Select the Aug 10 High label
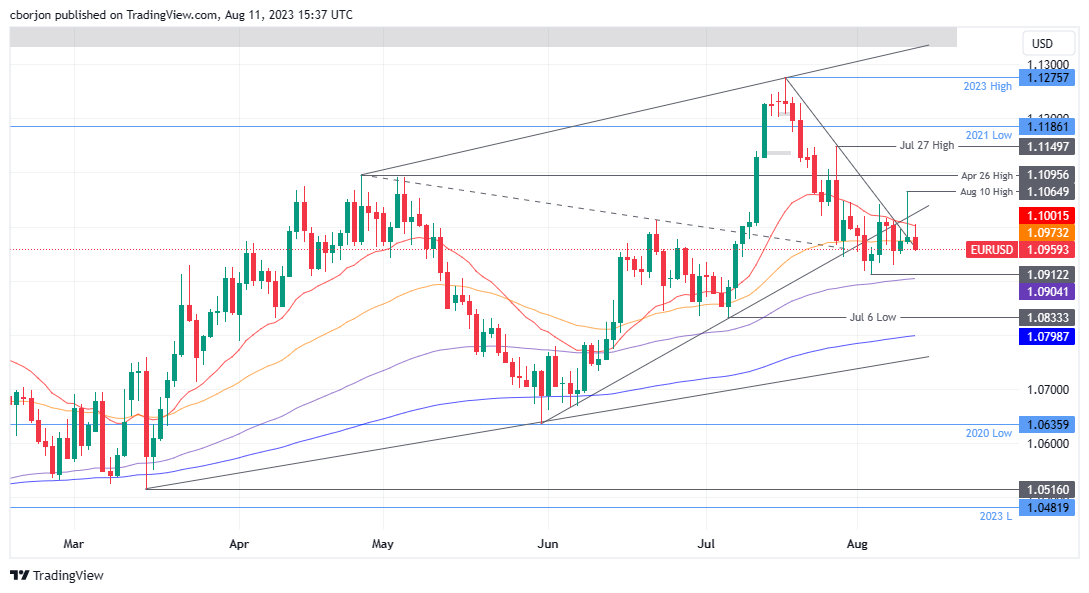Image resolution: width=1089 pixels, height=593 pixels. point(986,191)
